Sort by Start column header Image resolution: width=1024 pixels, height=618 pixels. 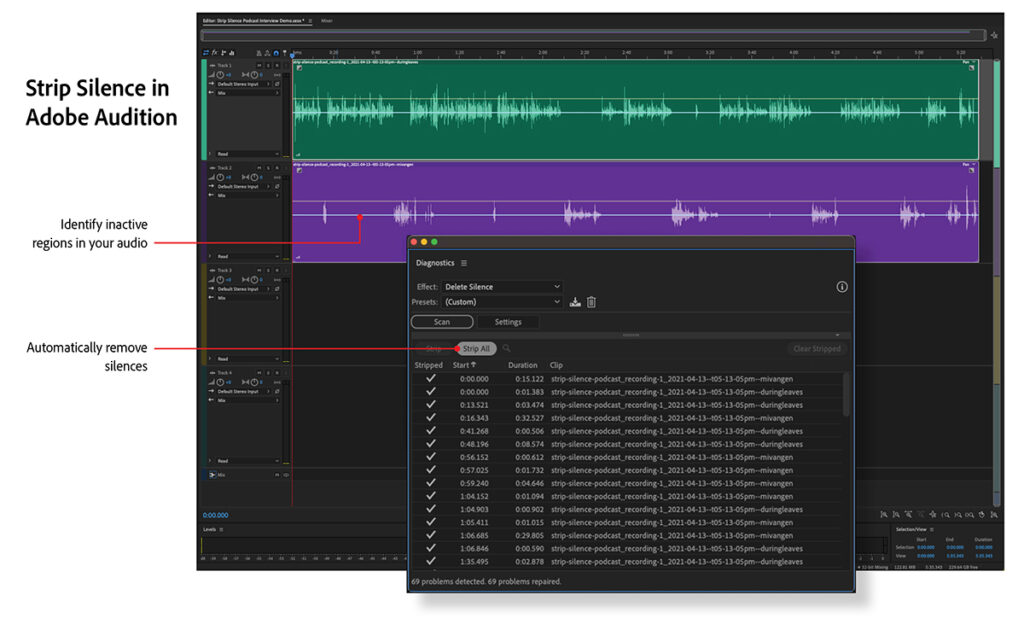[x=464, y=365]
